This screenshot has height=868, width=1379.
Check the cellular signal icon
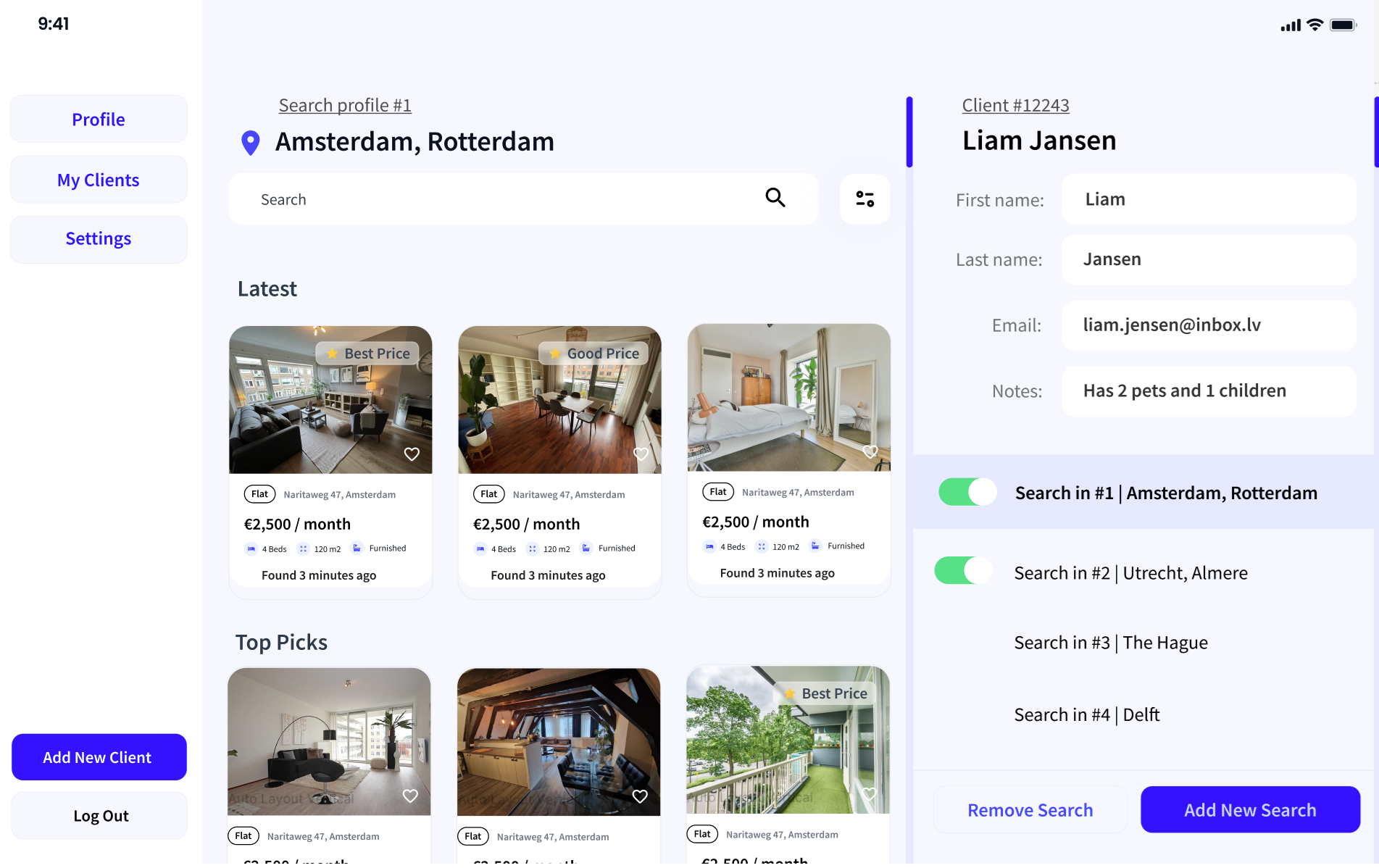pyautogui.click(x=1291, y=25)
